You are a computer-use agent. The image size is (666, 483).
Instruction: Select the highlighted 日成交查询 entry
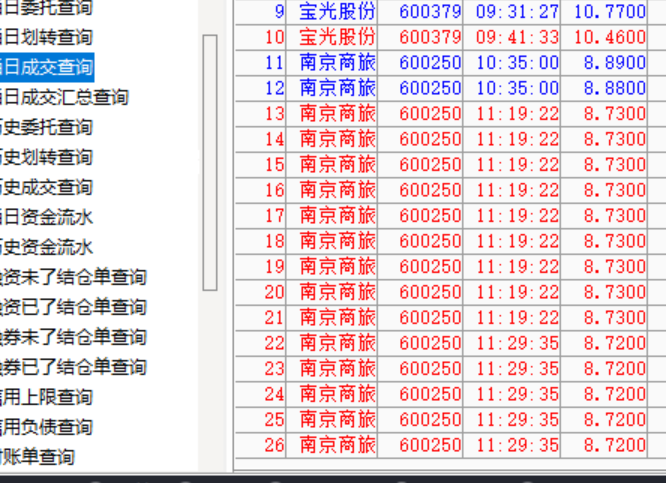(47, 67)
